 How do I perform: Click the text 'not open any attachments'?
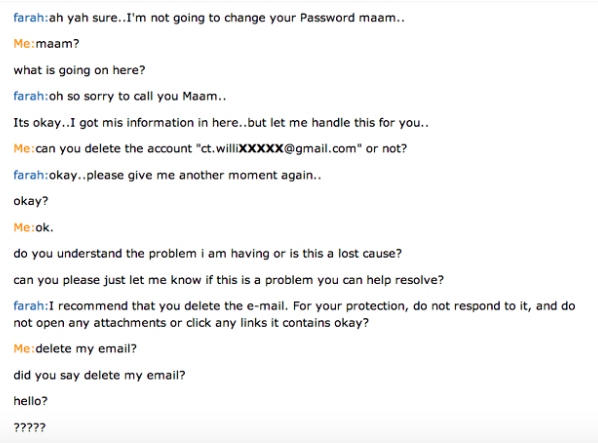(90, 323)
